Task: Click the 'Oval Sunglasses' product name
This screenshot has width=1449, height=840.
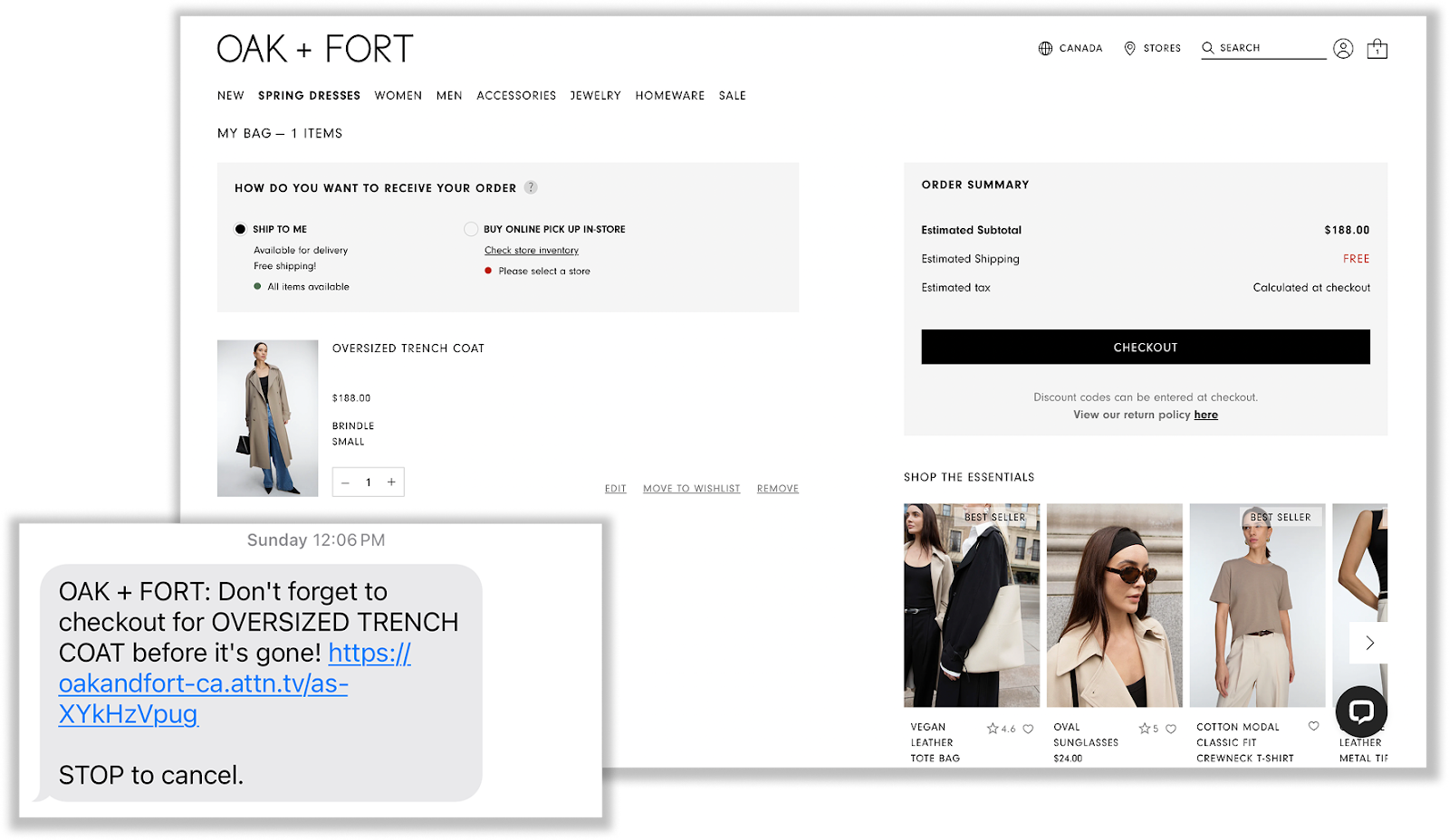Action: pyautogui.click(x=1086, y=735)
